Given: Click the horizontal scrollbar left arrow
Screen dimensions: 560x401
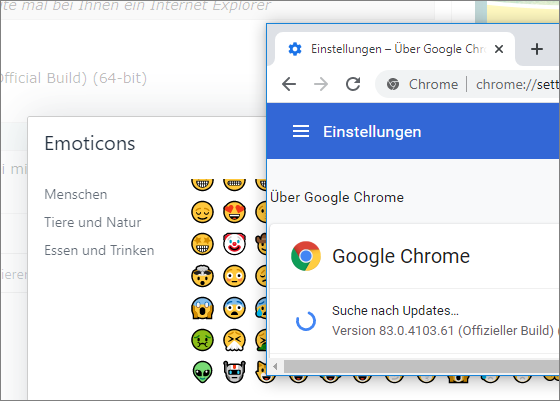Looking at the screenshot, I should tap(275, 366).
